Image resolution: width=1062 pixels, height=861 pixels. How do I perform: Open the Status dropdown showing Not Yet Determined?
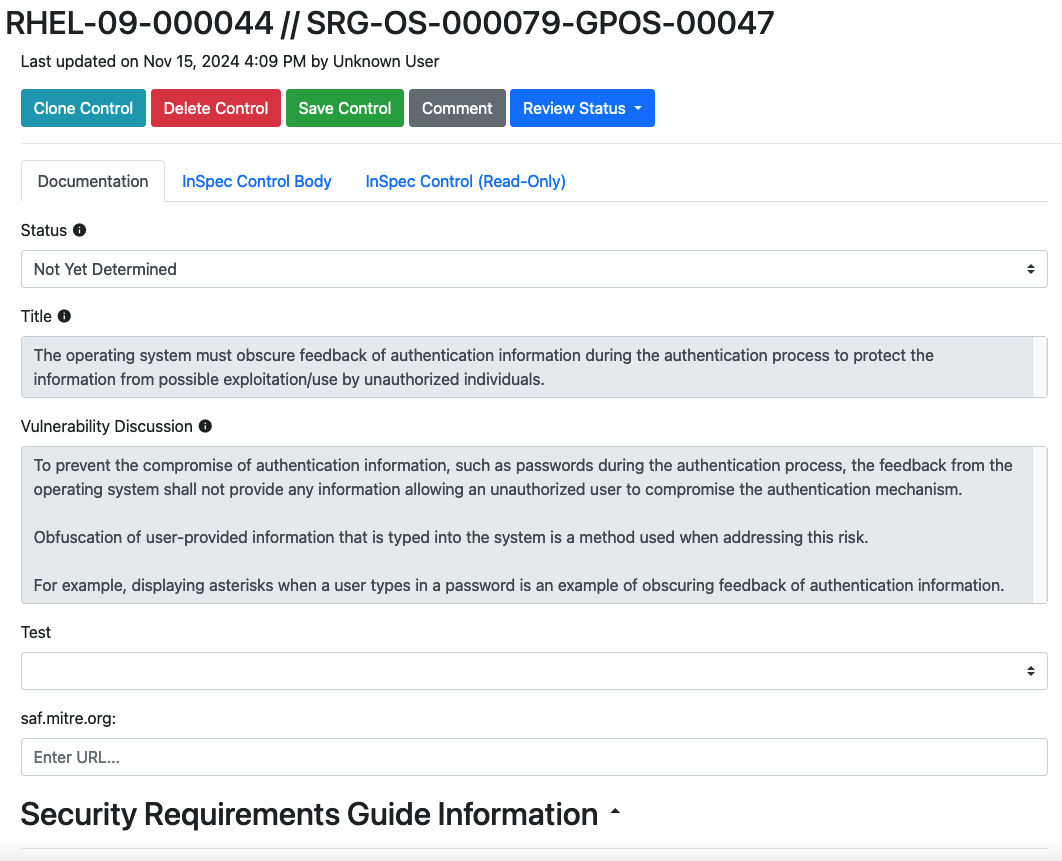(x=534, y=269)
